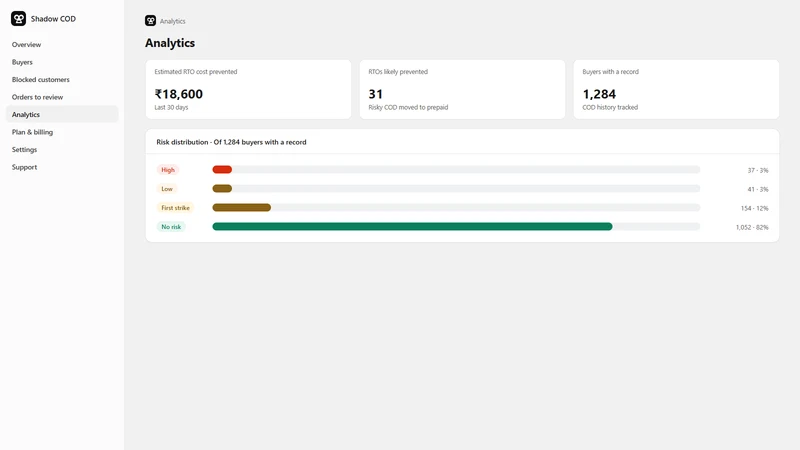Click the Analytics page heading
Screen dimensions: 800x450
click(170, 43)
